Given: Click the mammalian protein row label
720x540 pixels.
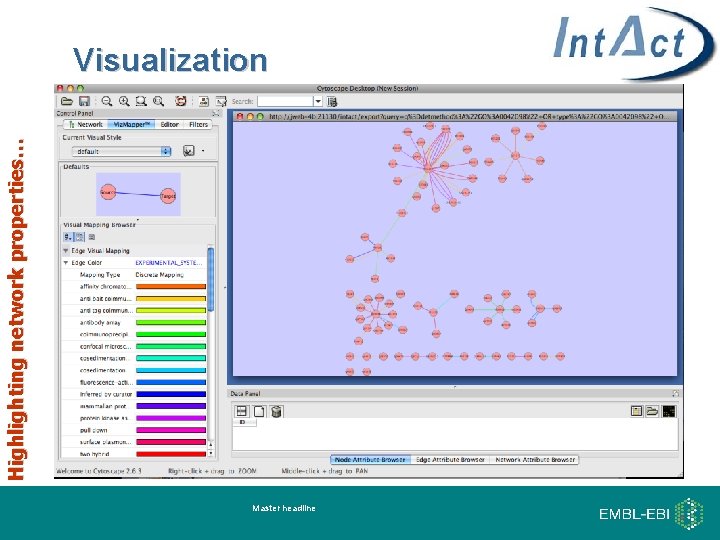Looking at the screenshot, I should coord(103,406).
